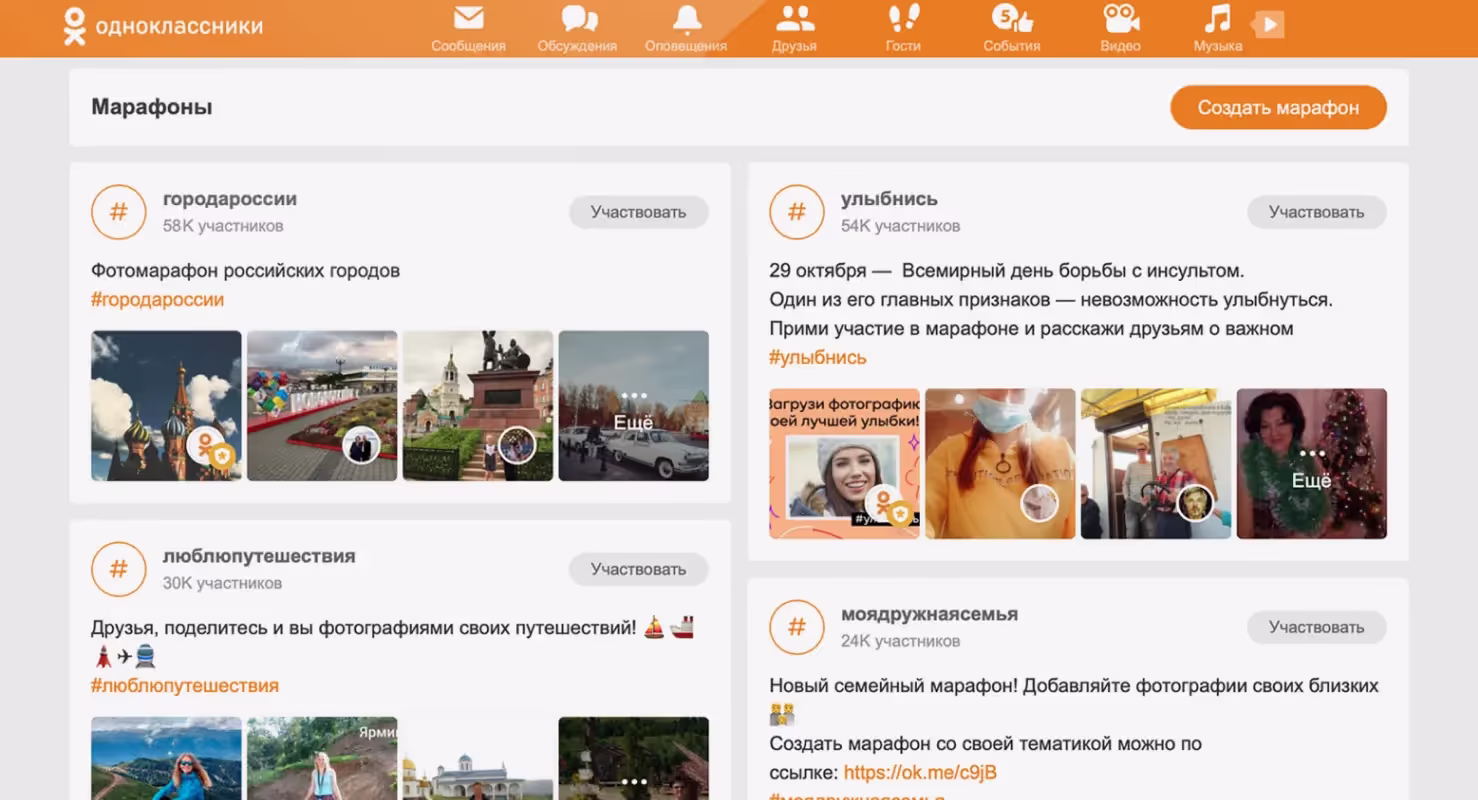
Task: Click the Одноклассники logo
Action: click(x=163, y=26)
